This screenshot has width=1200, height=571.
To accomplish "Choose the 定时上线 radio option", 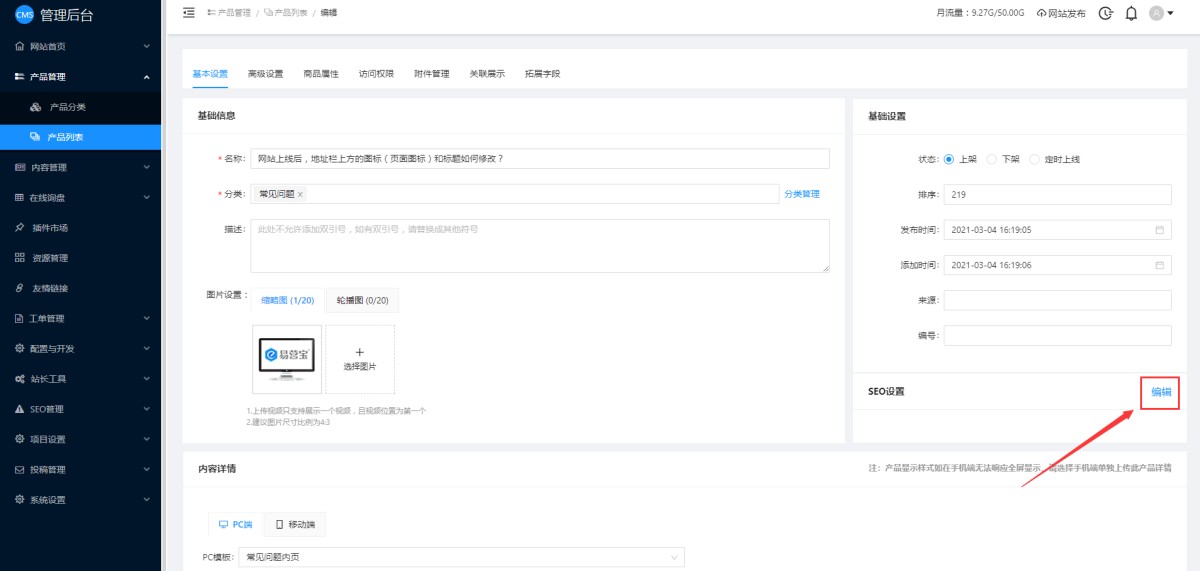I will 1035,159.
